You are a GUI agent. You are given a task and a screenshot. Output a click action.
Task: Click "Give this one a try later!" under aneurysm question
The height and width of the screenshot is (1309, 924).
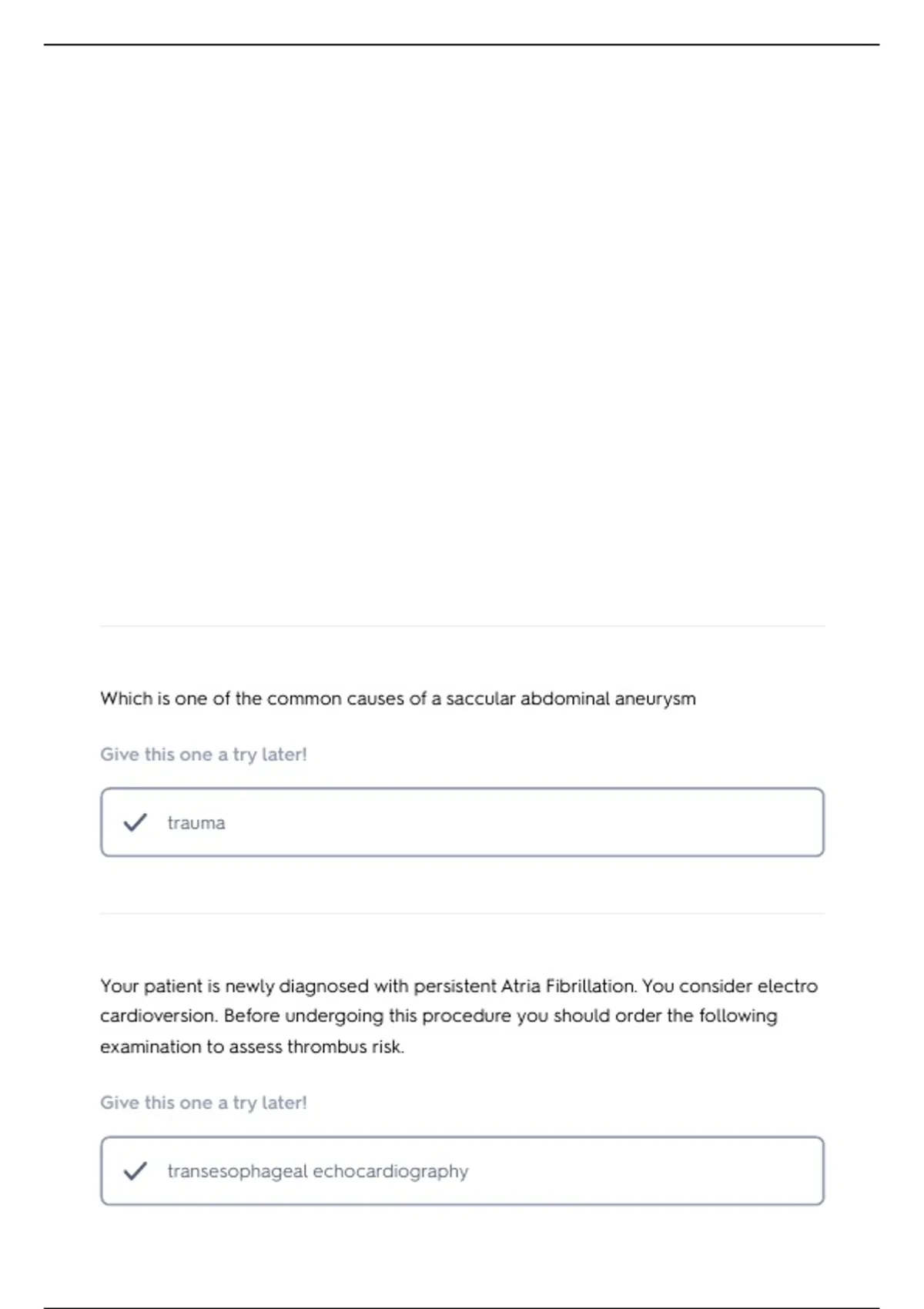[203, 755]
